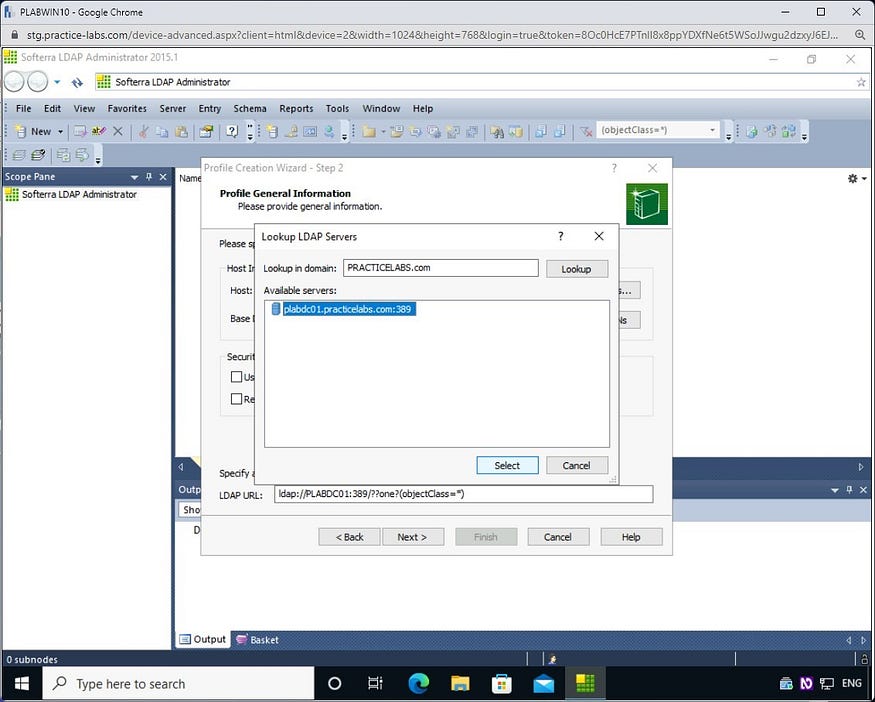875x702 pixels.
Task: Switch to the Basket tab
Action: (x=257, y=640)
